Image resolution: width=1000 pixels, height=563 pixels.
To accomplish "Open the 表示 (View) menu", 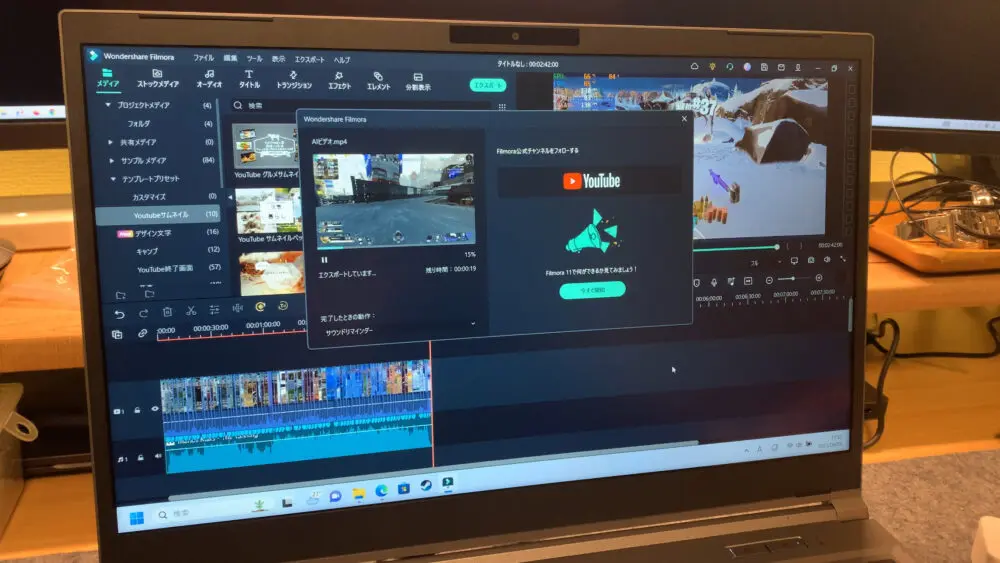I will pos(279,59).
